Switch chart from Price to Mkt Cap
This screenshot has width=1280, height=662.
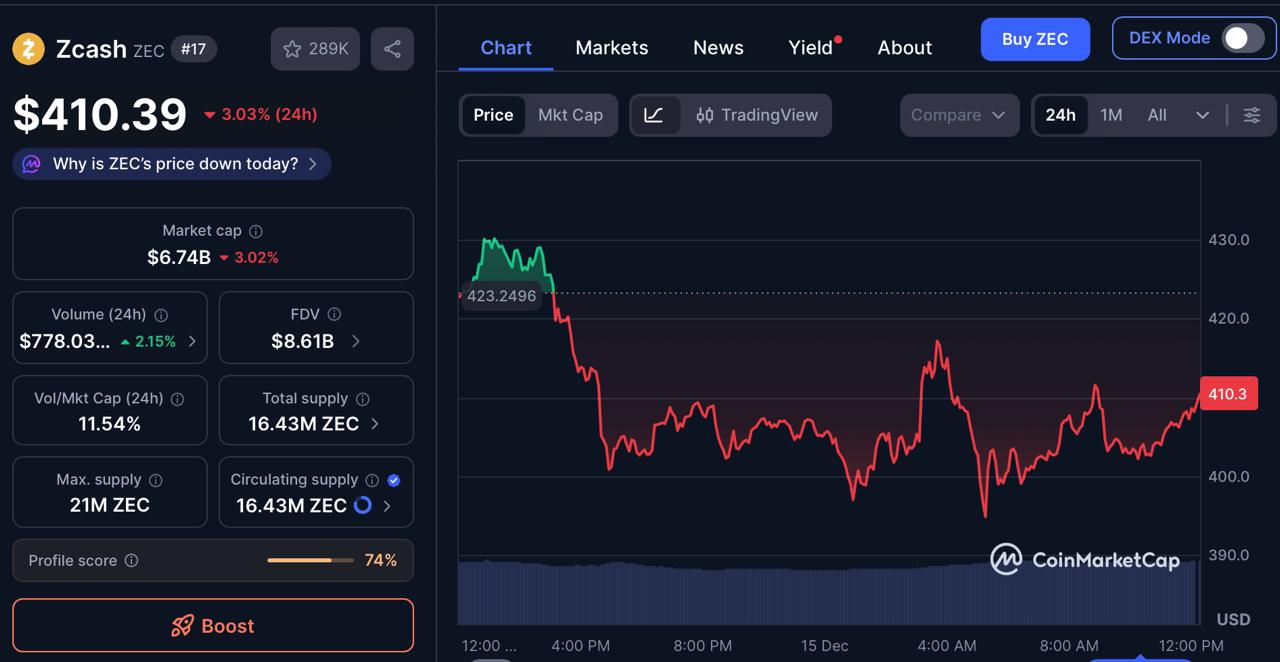click(570, 115)
